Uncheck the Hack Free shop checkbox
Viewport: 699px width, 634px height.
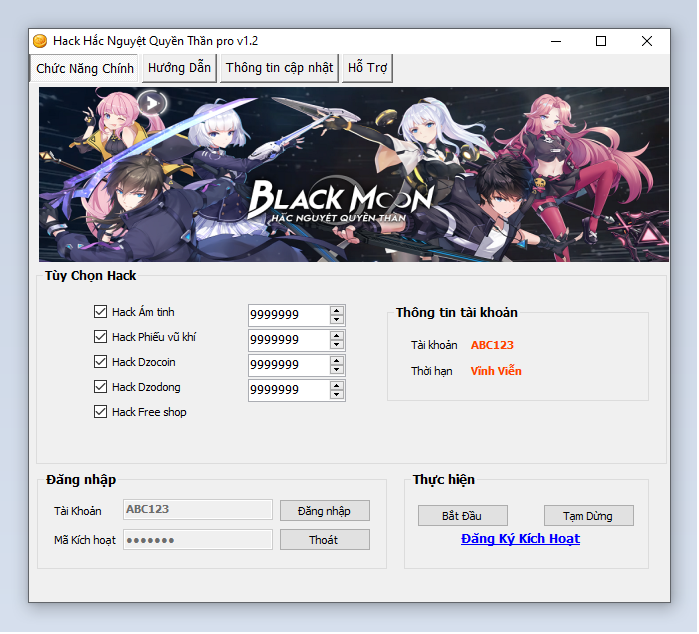[x=100, y=412]
